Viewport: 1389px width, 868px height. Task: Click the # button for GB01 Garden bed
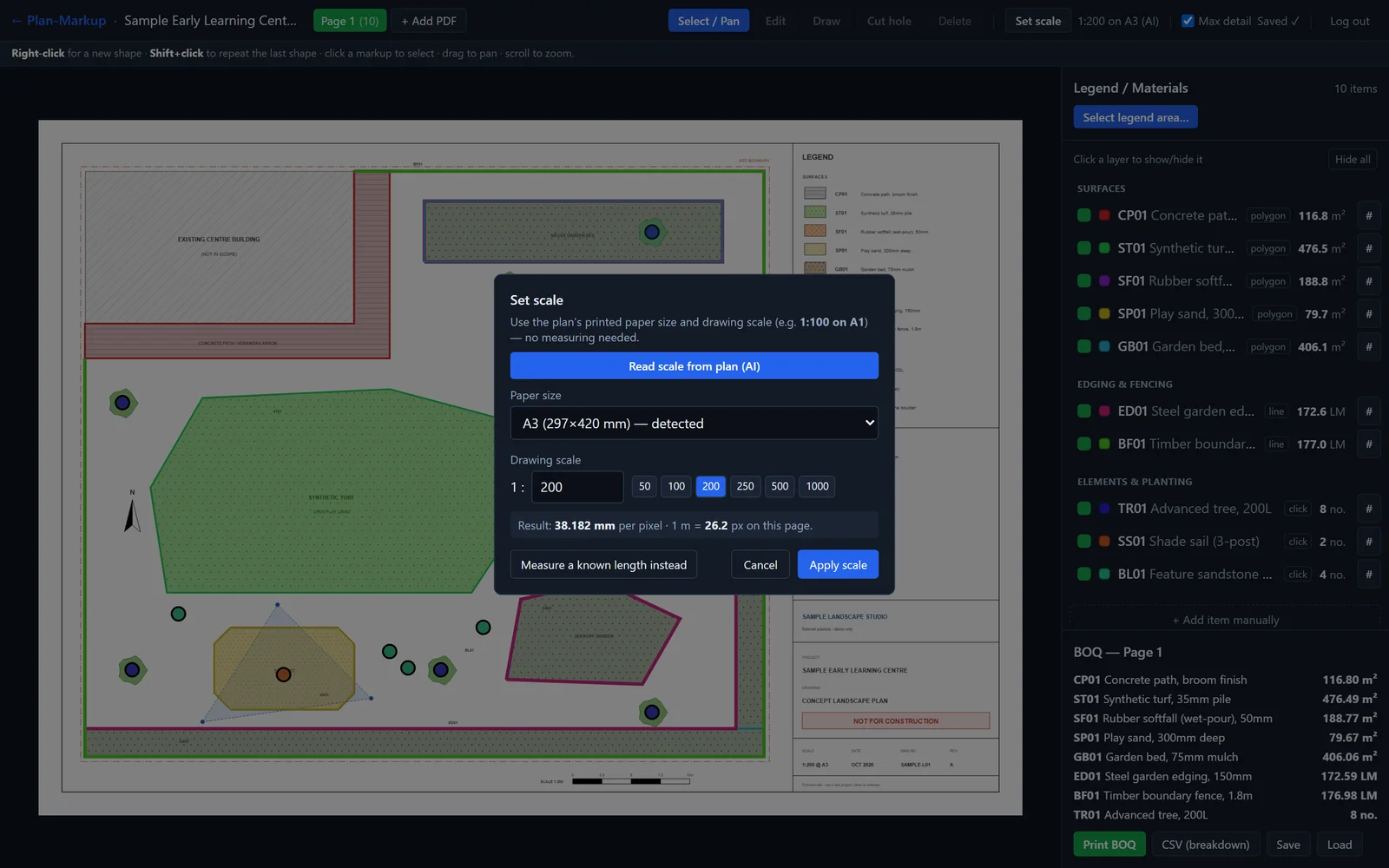(1368, 347)
